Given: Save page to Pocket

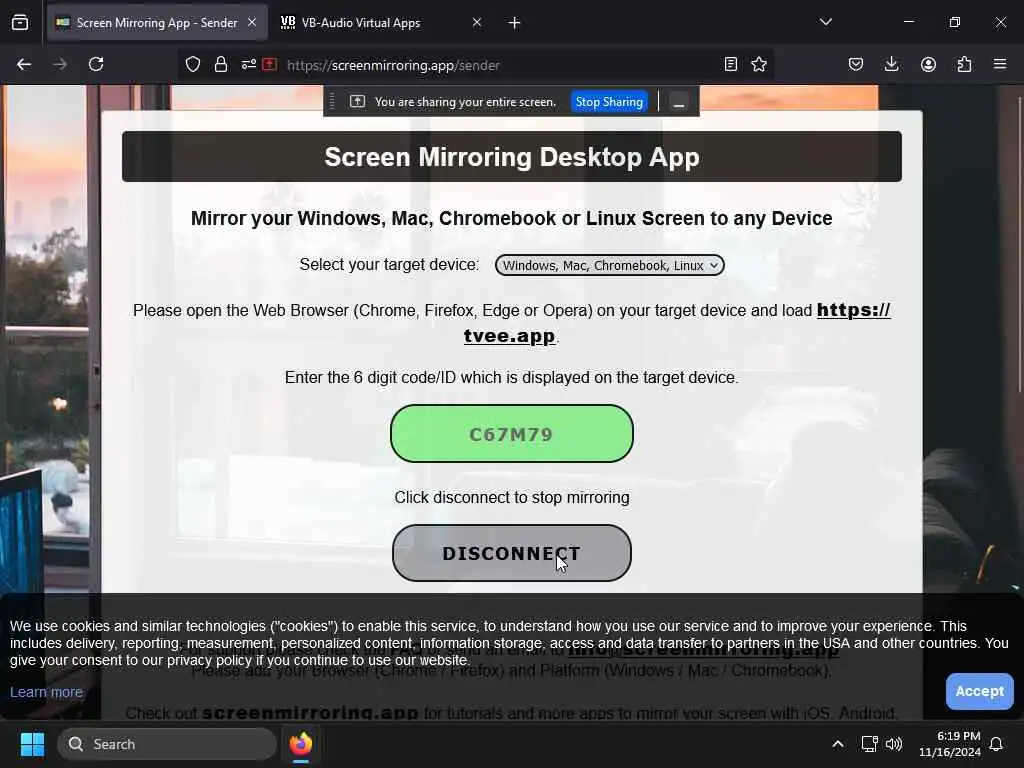Looking at the screenshot, I should point(856,65).
